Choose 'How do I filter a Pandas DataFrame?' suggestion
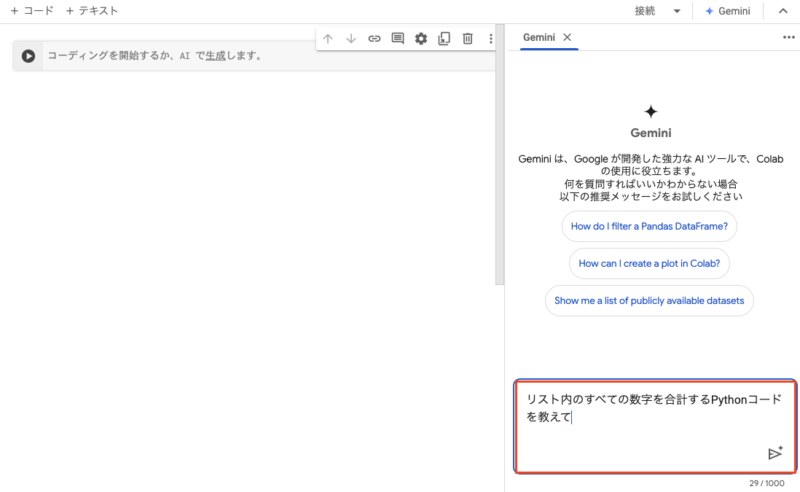 (649, 226)
